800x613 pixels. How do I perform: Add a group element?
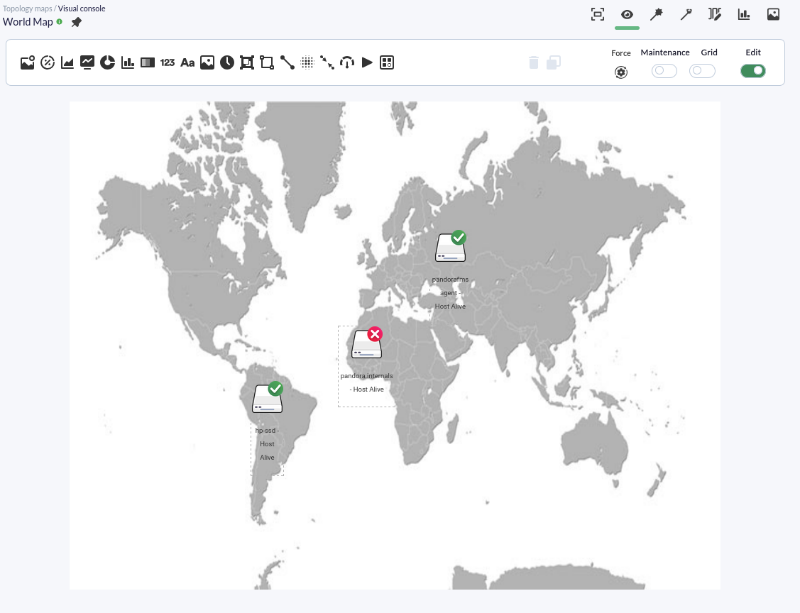247,63
